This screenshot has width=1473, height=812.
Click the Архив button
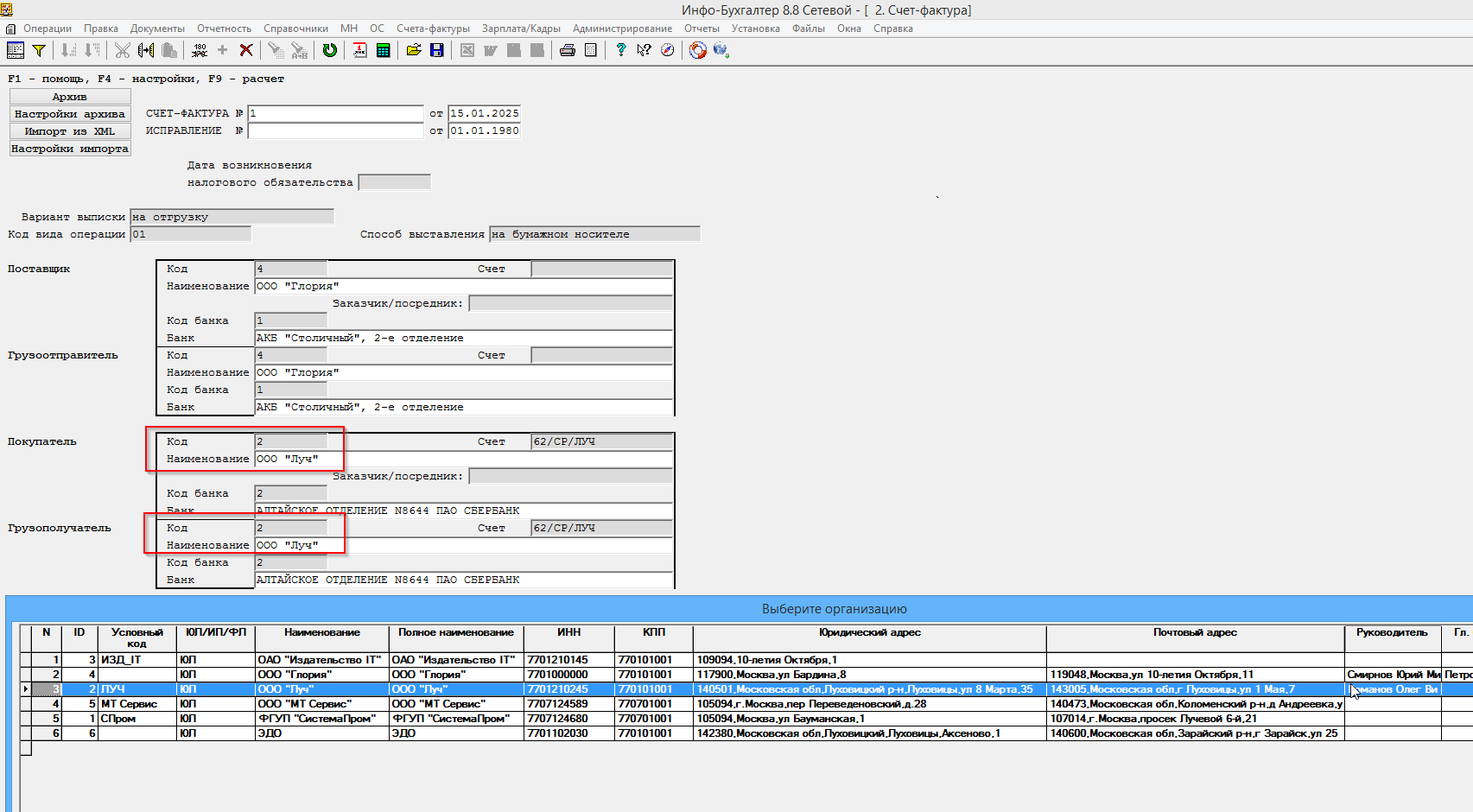[x=70, y=97]
